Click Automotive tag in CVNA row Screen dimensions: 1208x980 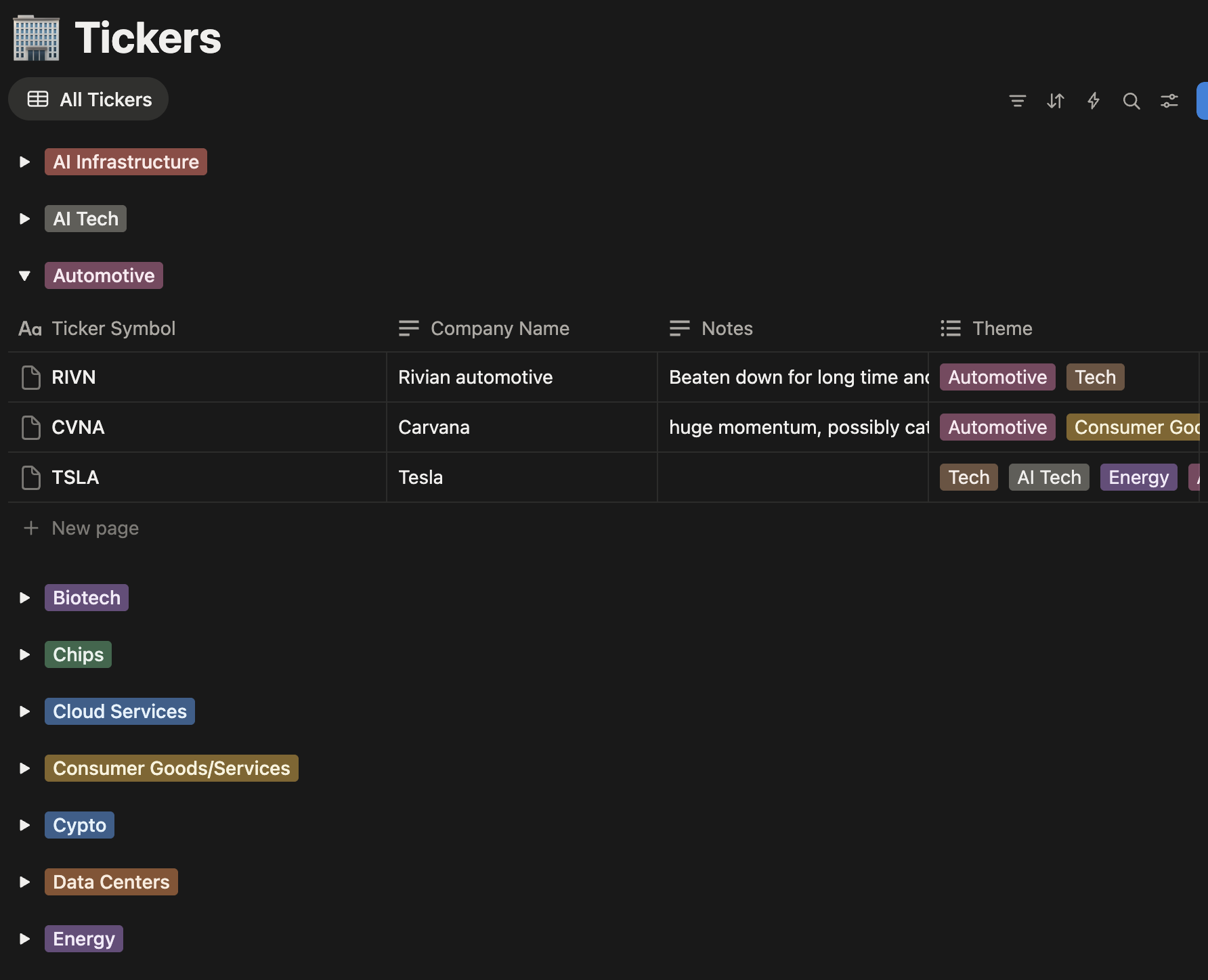[x=997, y=427]
